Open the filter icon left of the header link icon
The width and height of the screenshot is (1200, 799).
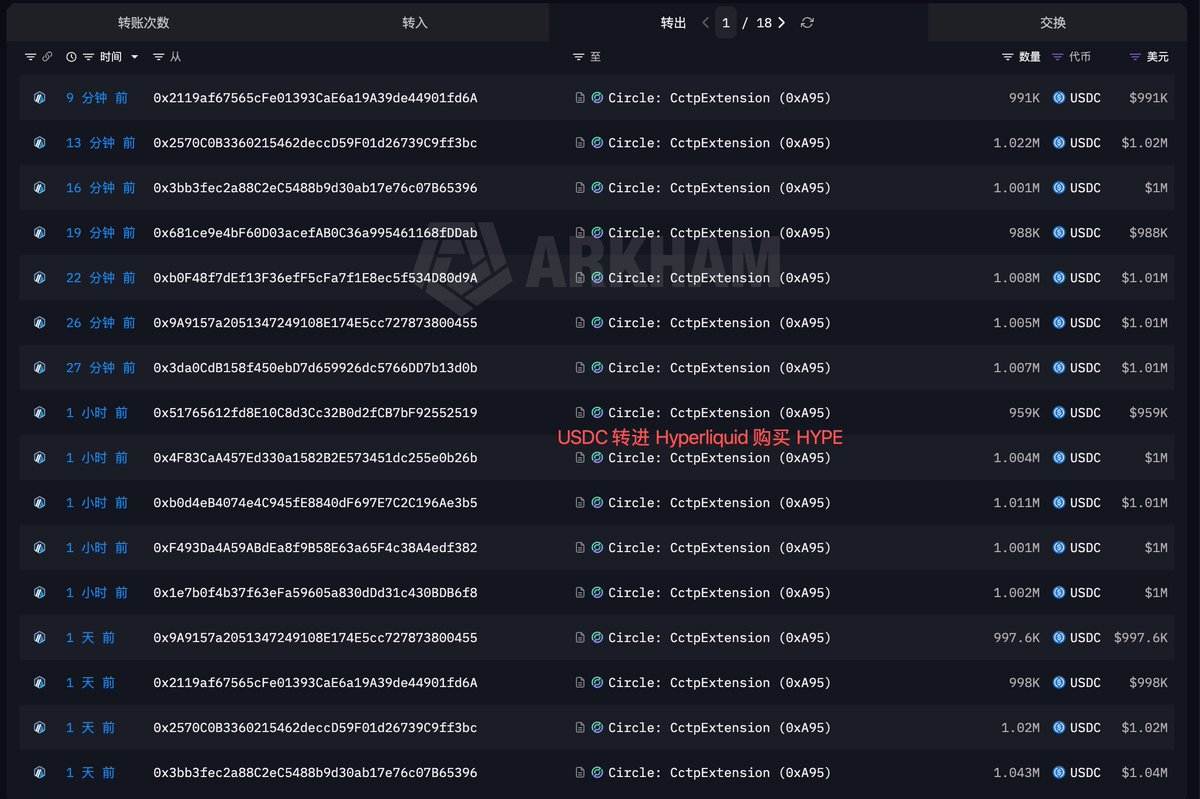30,57
